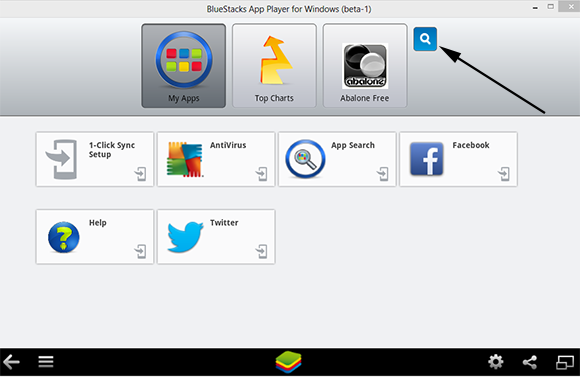The width and height of the screenshot is (580, 377).
Task: Launch the Twitter bird icon
Action: (x=185, y=237)
